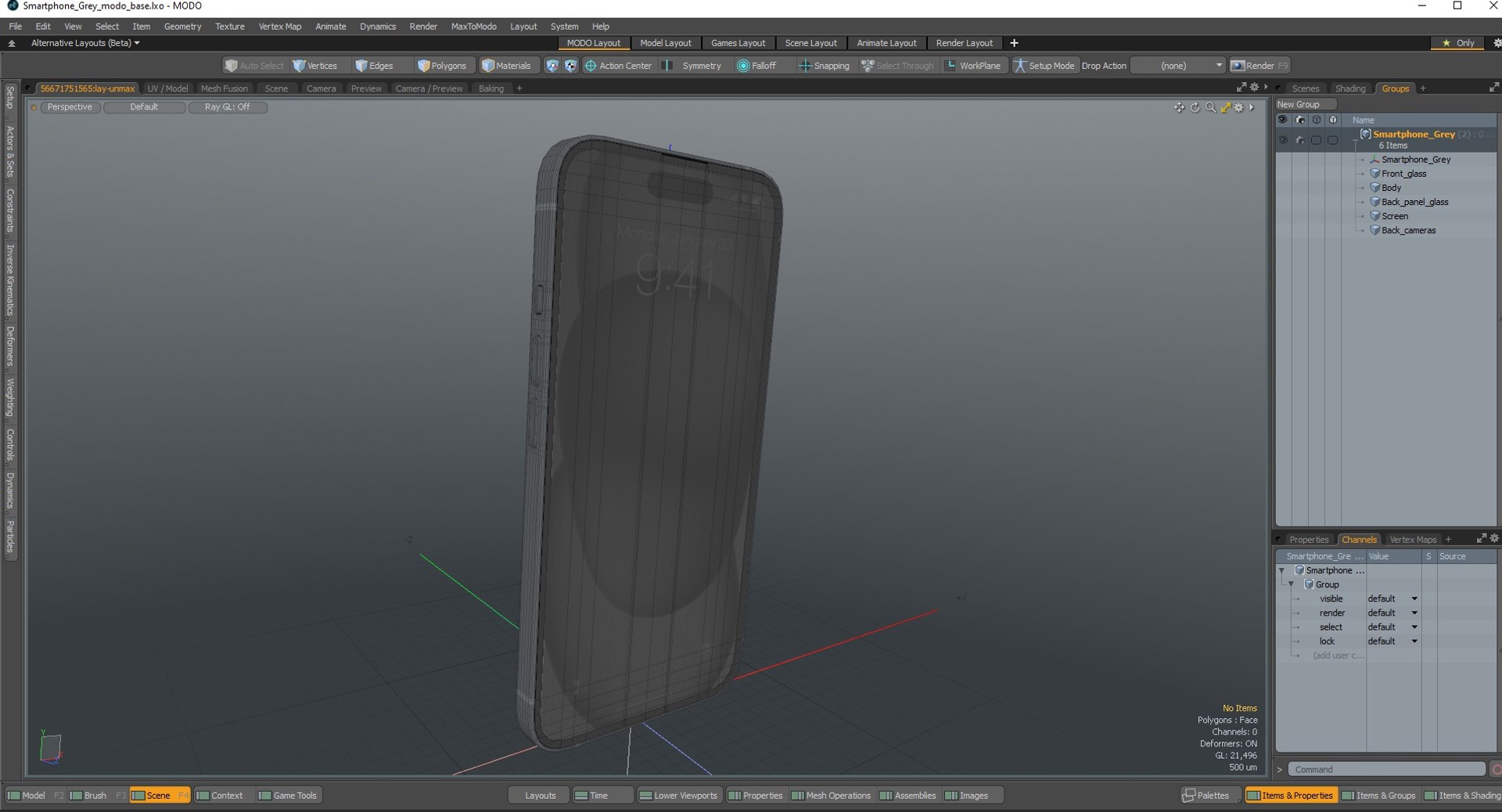Open the lock channel default dropdown
The height and width of the screenshot is (812, 1502).
(1392, 641)
